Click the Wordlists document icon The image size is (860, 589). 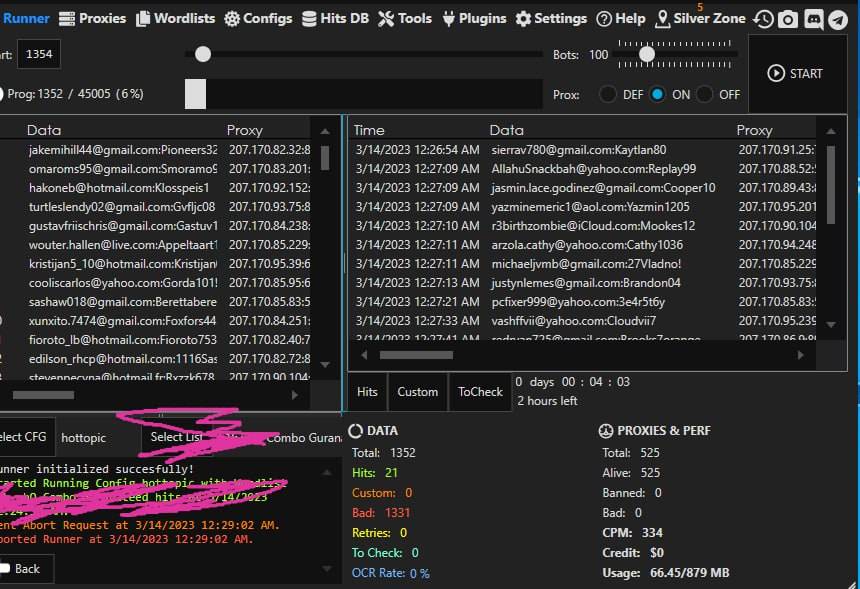pos(143,19)
